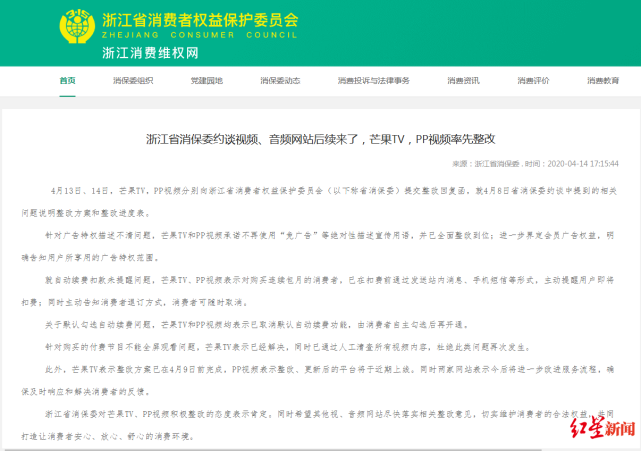Viewport: 641px width, 451px height.
Task: Click the paragraph starting 此外，芒果TV表示
Action: tap(318, 381)
